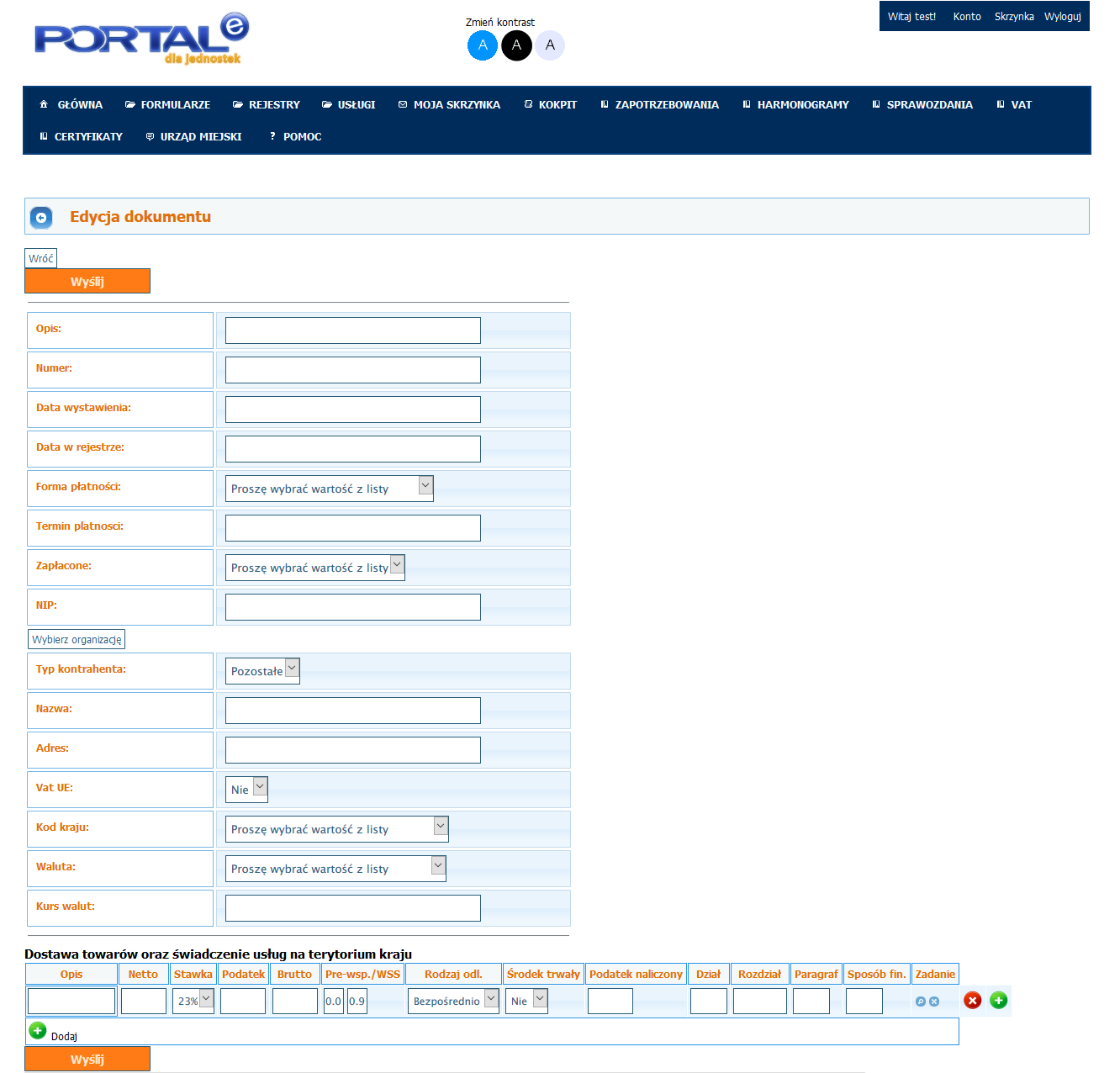This screenshot has height=1073, width=1120.
Task: Click the WSS field showing 0.9
Action: pos(357,1001)
